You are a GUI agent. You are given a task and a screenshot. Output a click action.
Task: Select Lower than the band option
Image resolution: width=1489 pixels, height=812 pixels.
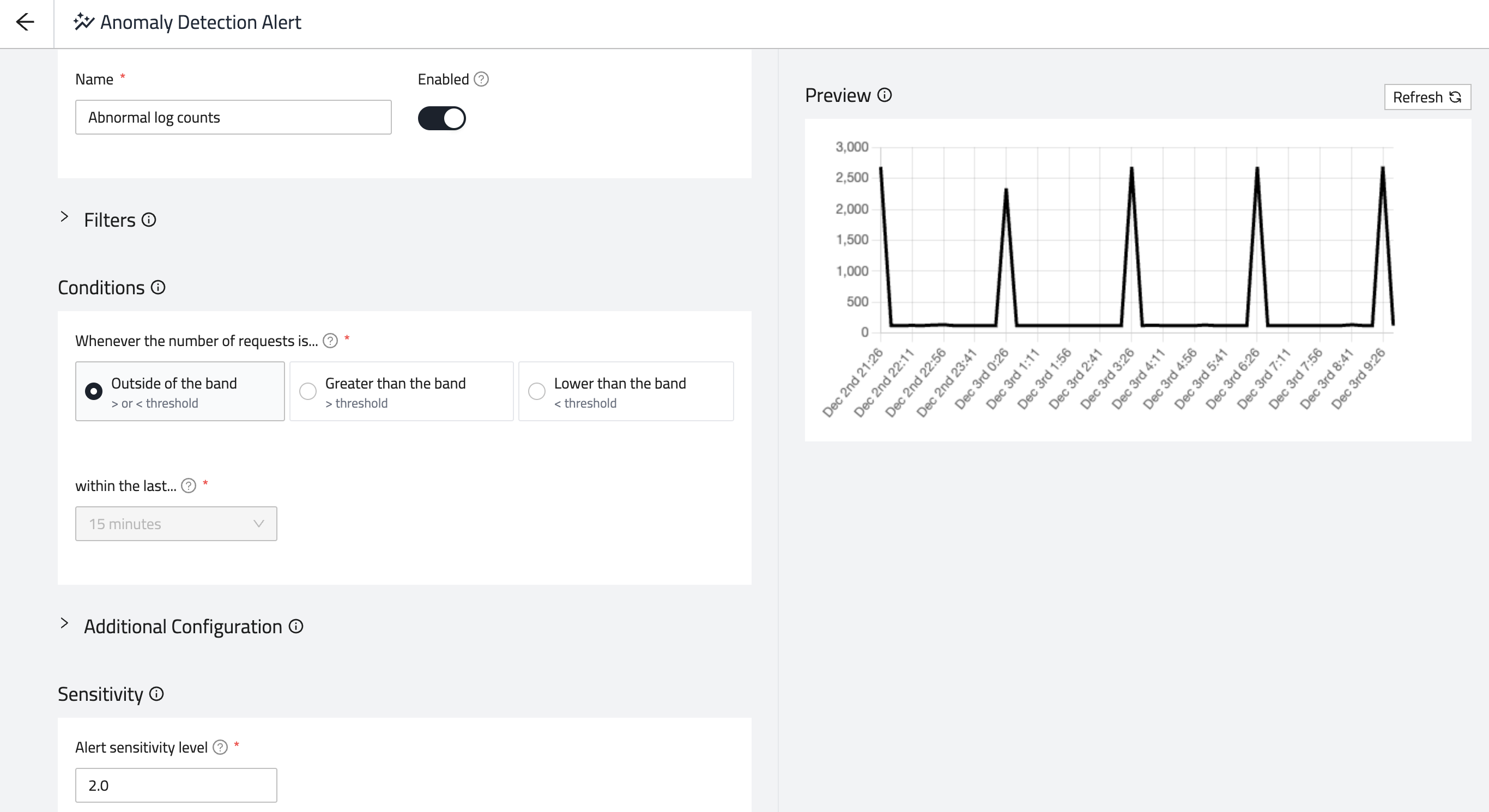(537, 391)
